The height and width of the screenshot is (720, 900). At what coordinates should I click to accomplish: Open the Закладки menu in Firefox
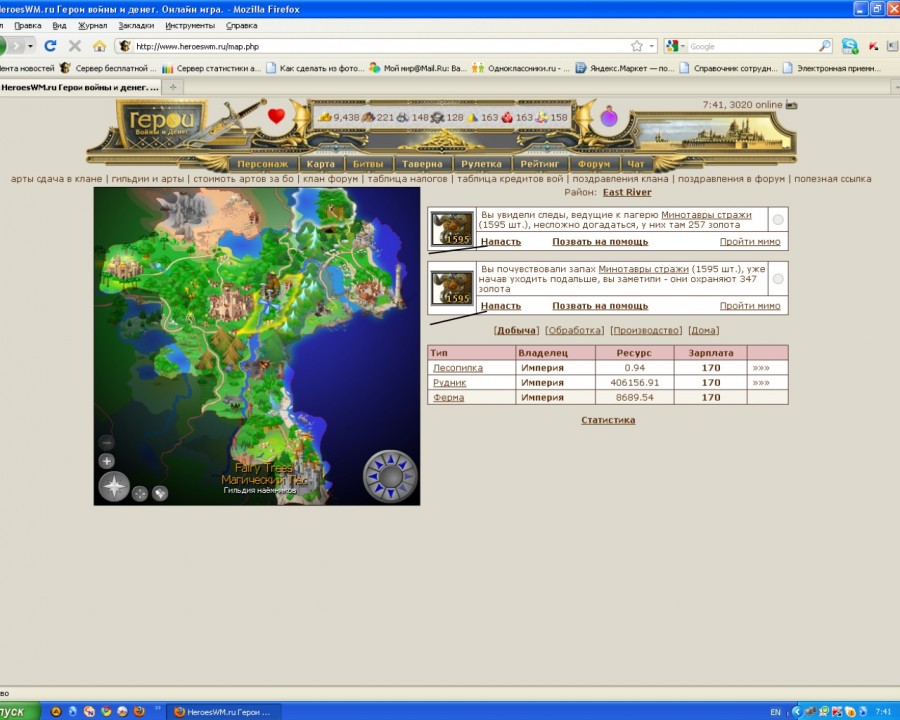click(136, 25)
